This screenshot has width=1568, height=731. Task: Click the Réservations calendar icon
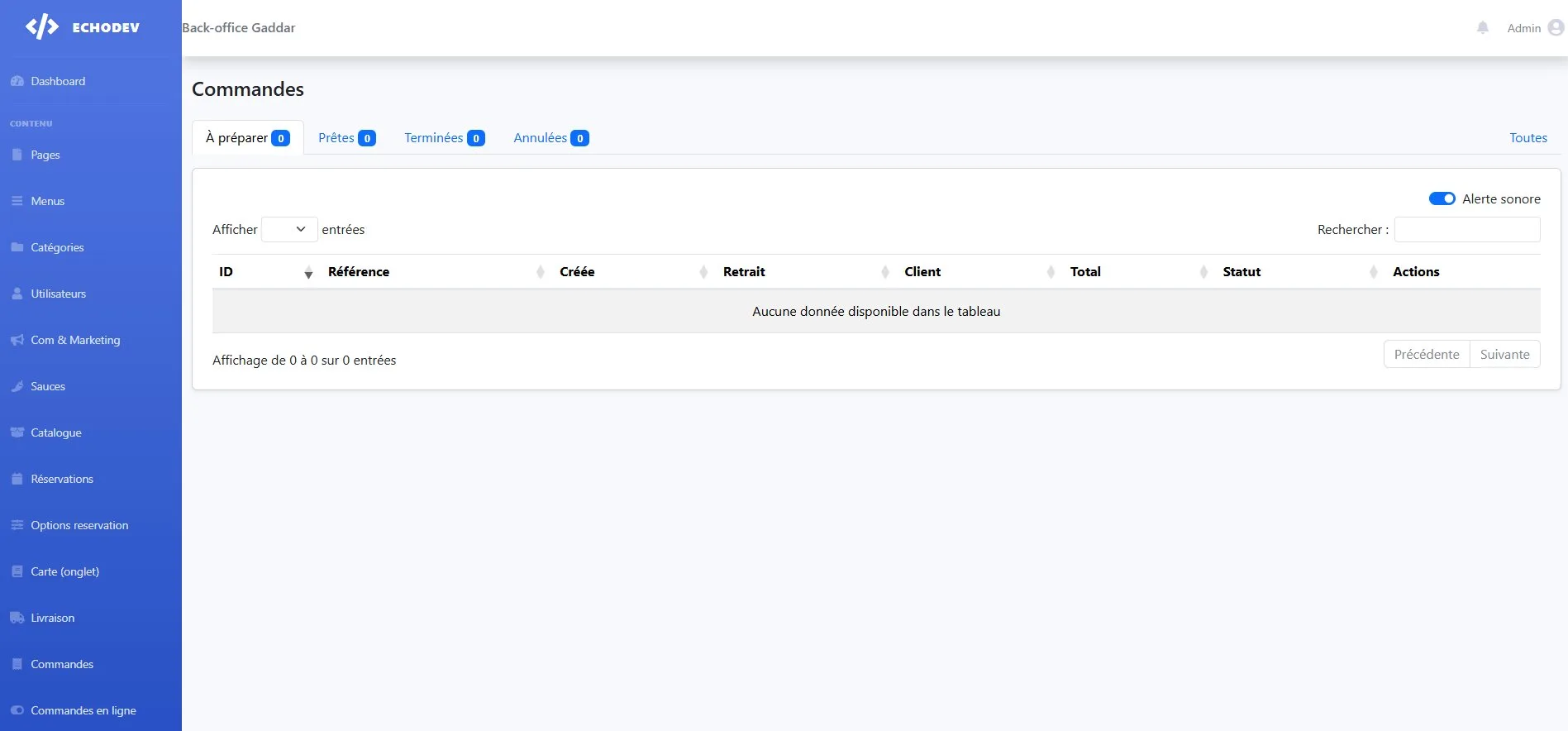pyautogui.click(x=17, y=479)
